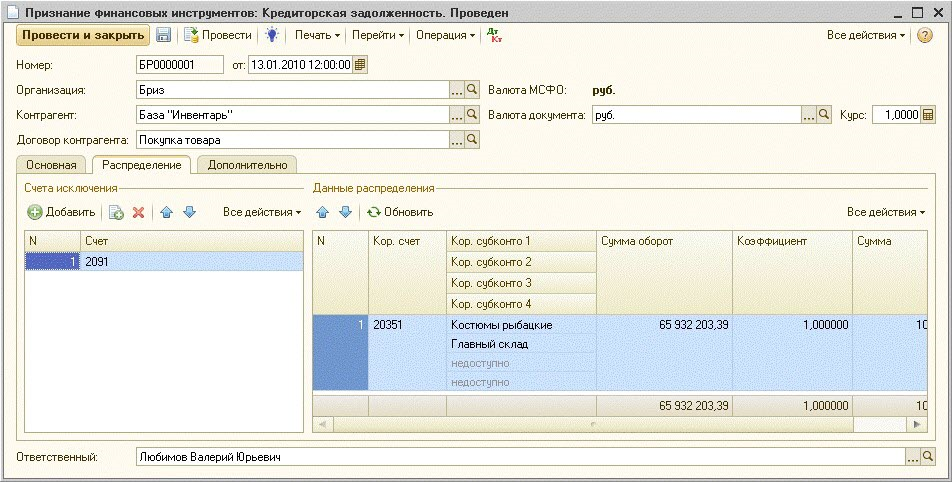This screenshot has height=482, width=952.
Task: Click the save (diskette) icon in toolbar
Action: tap(163, 35)
